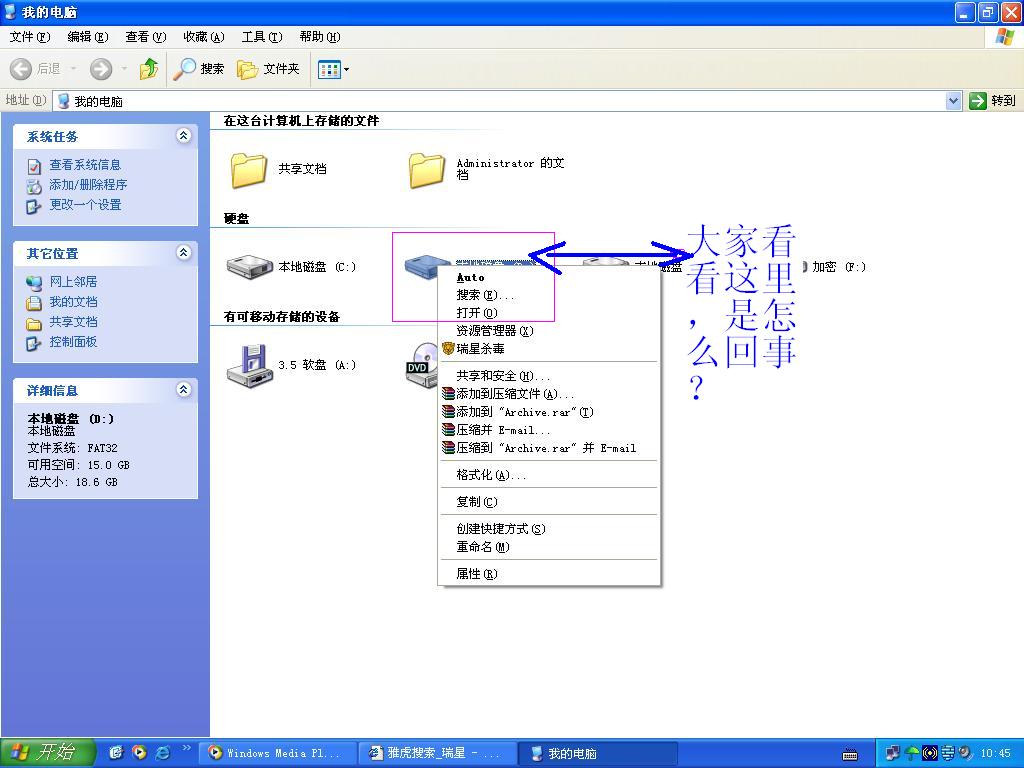Expand the quick launch chevron
1024x768 pixels.
tap(186, 748)
